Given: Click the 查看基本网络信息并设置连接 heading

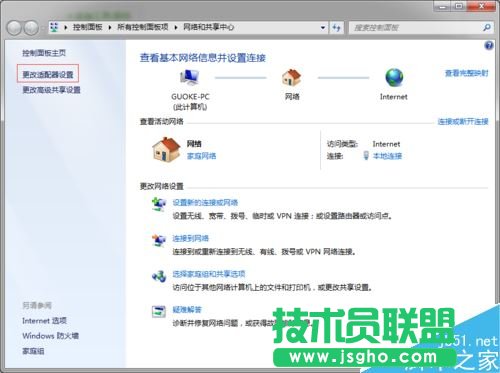Looking at the screenshot, I should coord(203,58).
